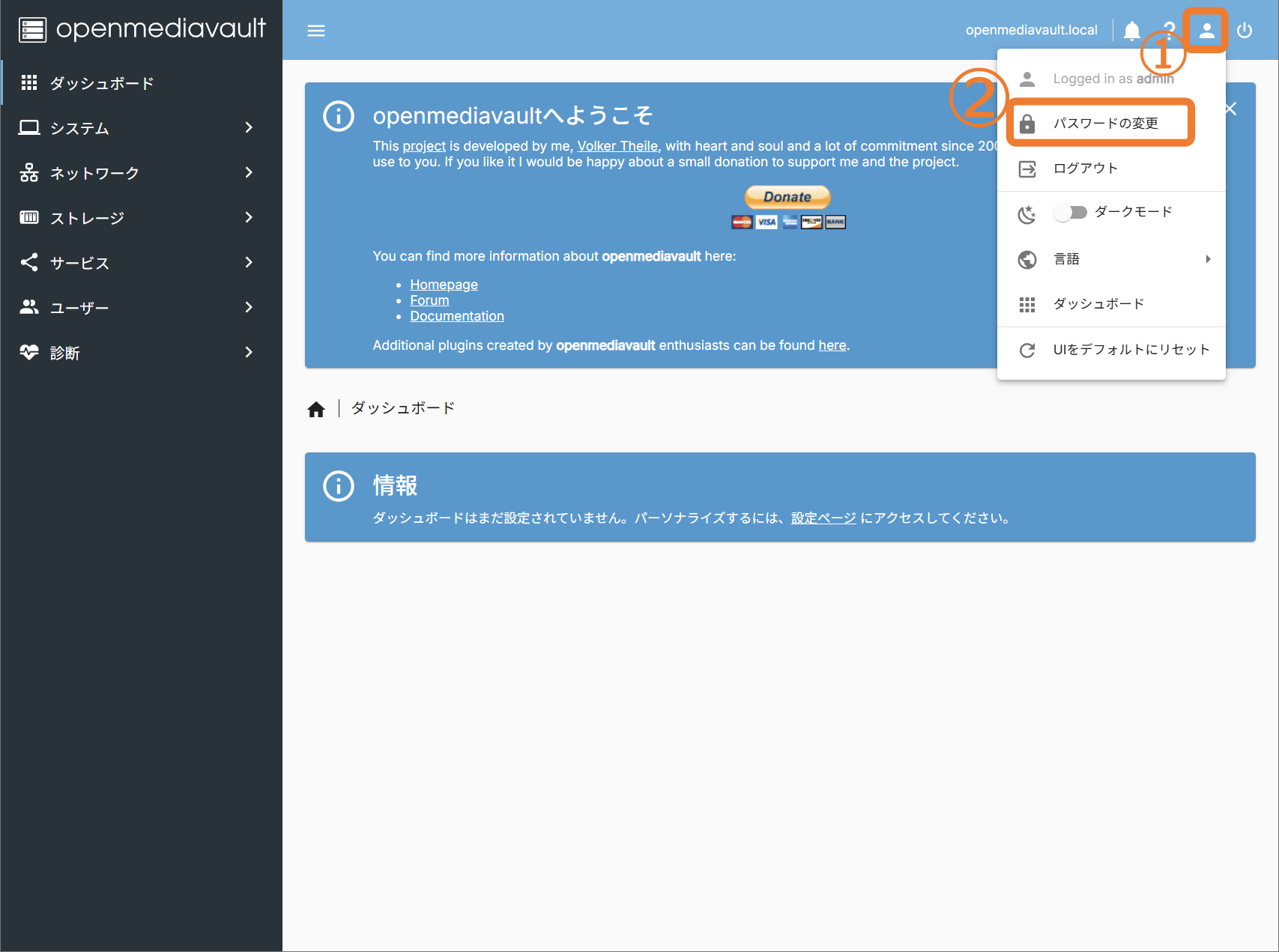Image resolution: width=1279 pixels, height=952 pixels.
Task: Open the Documentation link
Action: pos(457,316)
